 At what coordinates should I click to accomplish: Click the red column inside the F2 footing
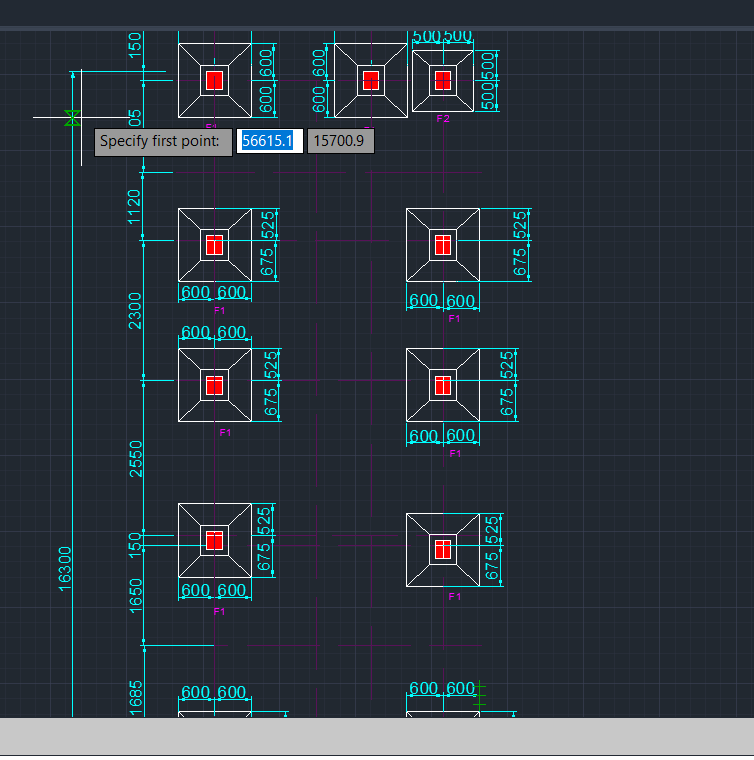click(x=443, y=80)
